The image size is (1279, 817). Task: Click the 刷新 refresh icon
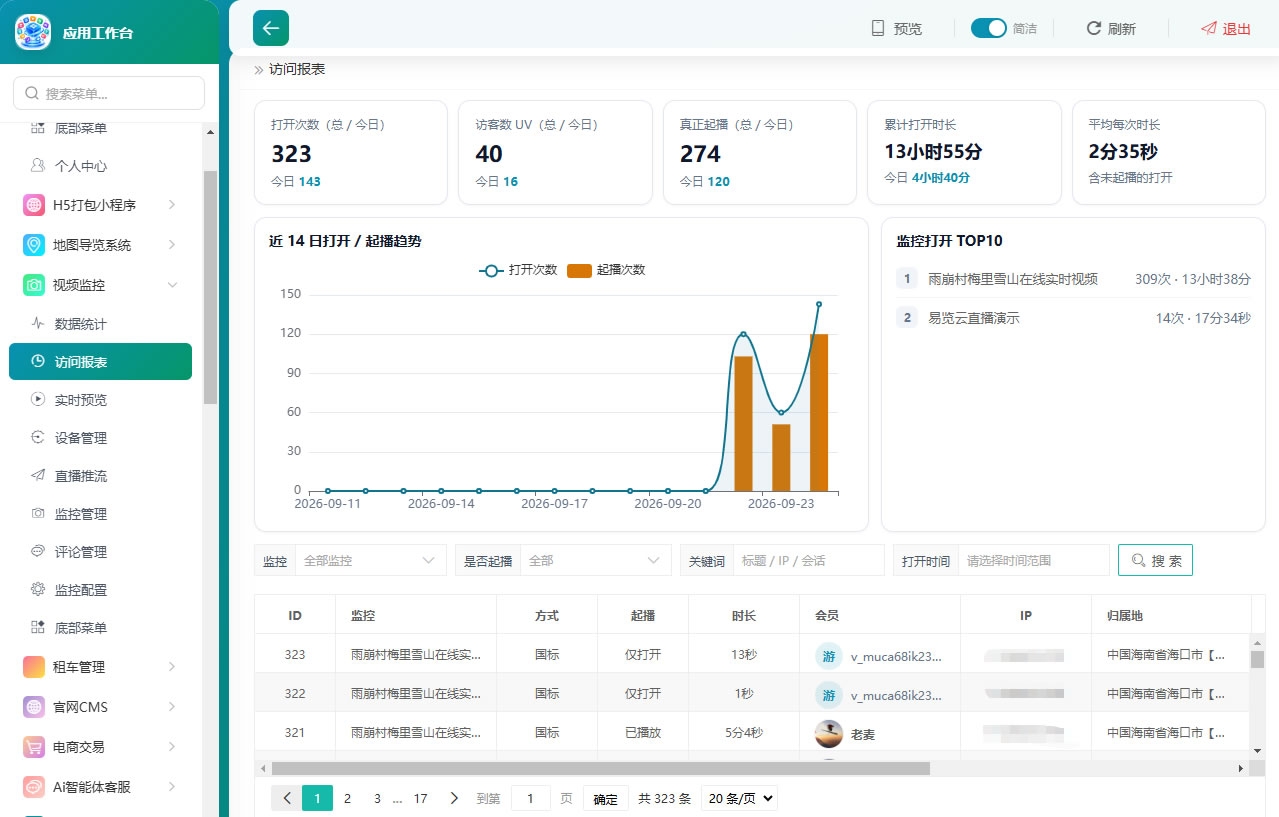tap(1094, 28)
